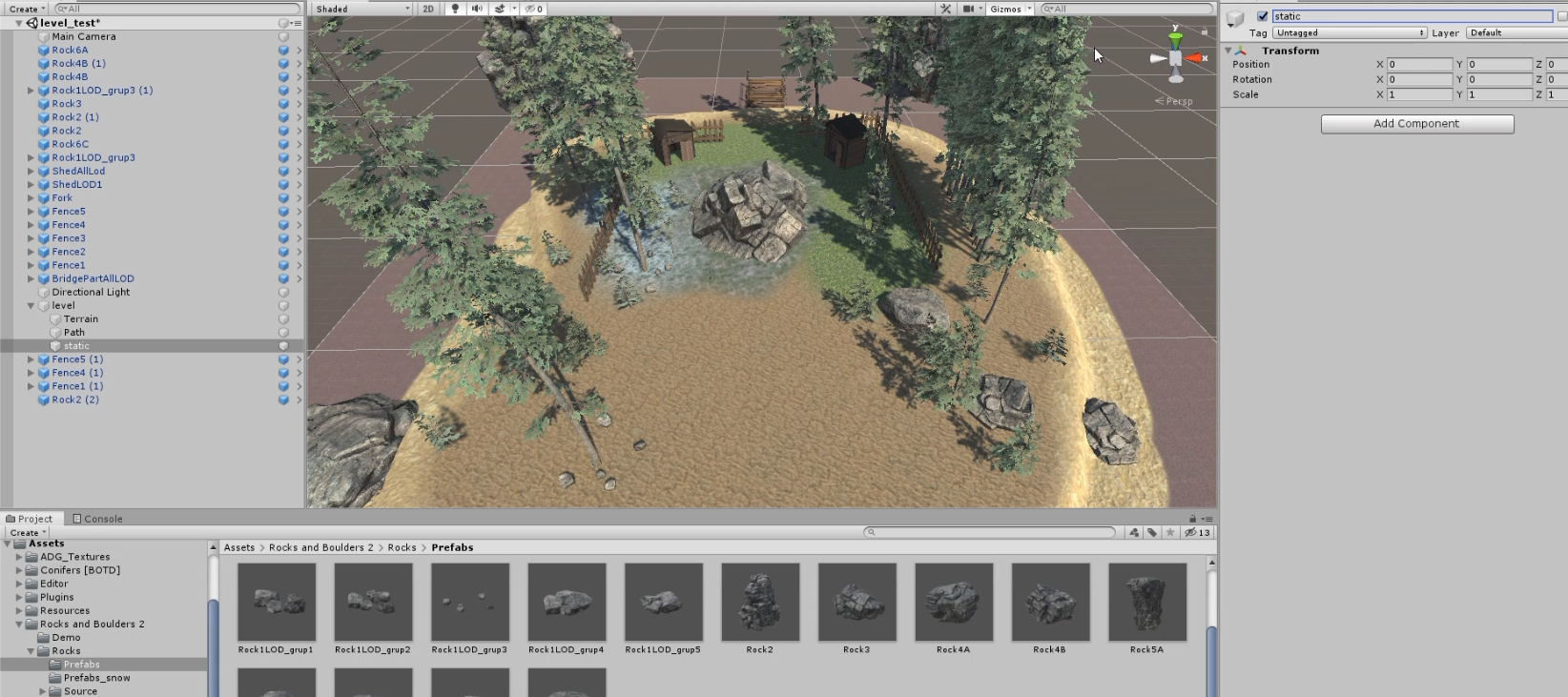Collapse the Transform component foldout
Screen dimensions: 1568x697
[x=1228, y=51]
